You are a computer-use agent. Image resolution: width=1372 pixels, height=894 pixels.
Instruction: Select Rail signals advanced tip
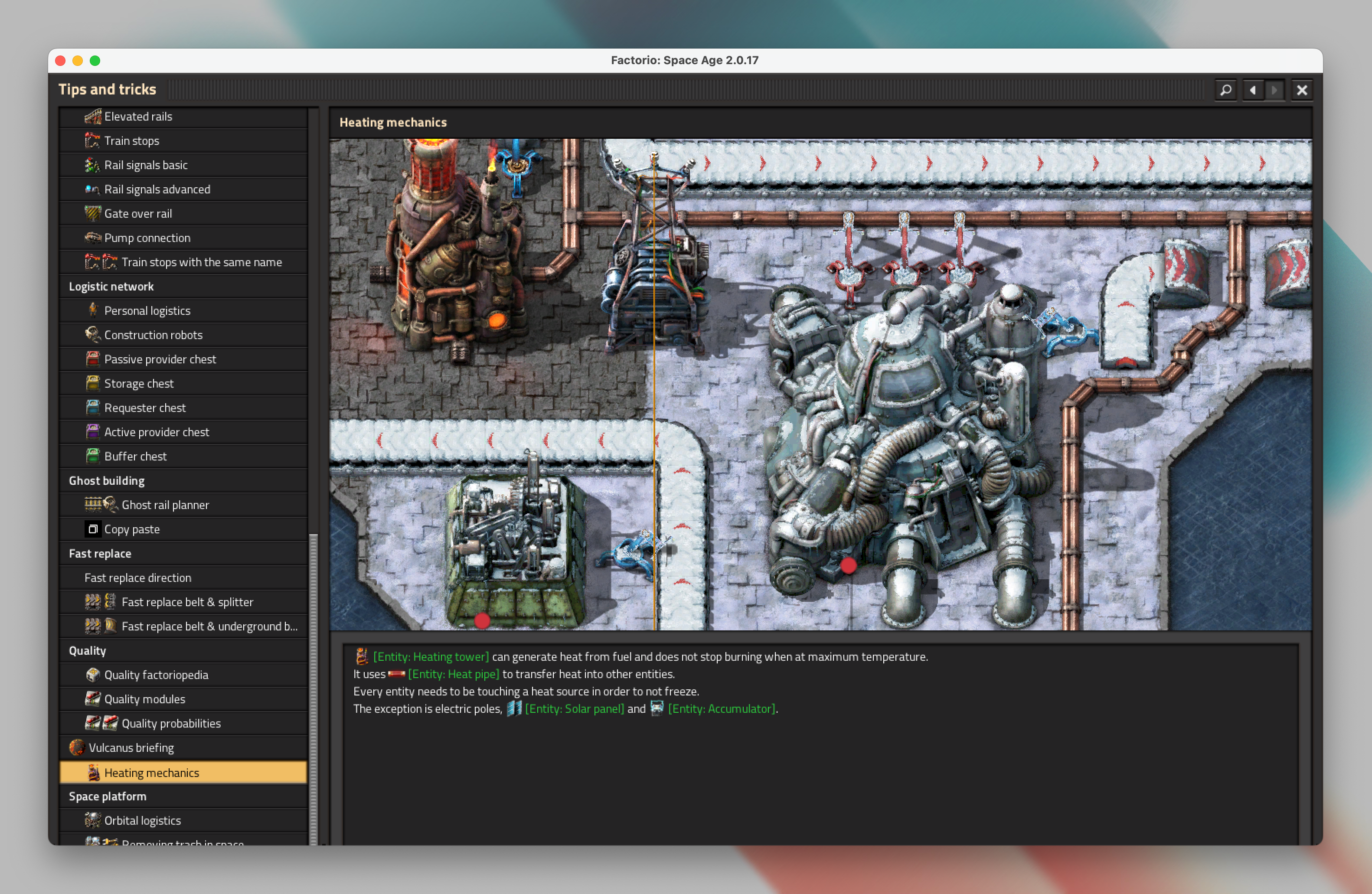pos(183,189)
